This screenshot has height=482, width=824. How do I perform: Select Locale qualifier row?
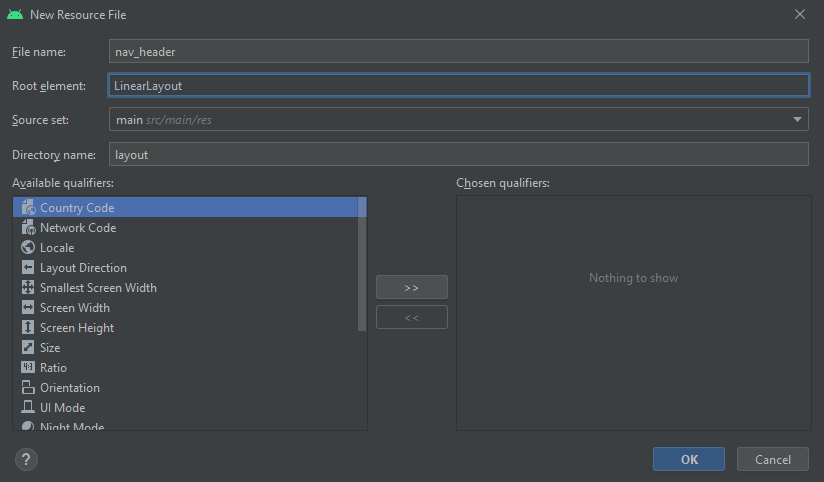click(185, 248)
